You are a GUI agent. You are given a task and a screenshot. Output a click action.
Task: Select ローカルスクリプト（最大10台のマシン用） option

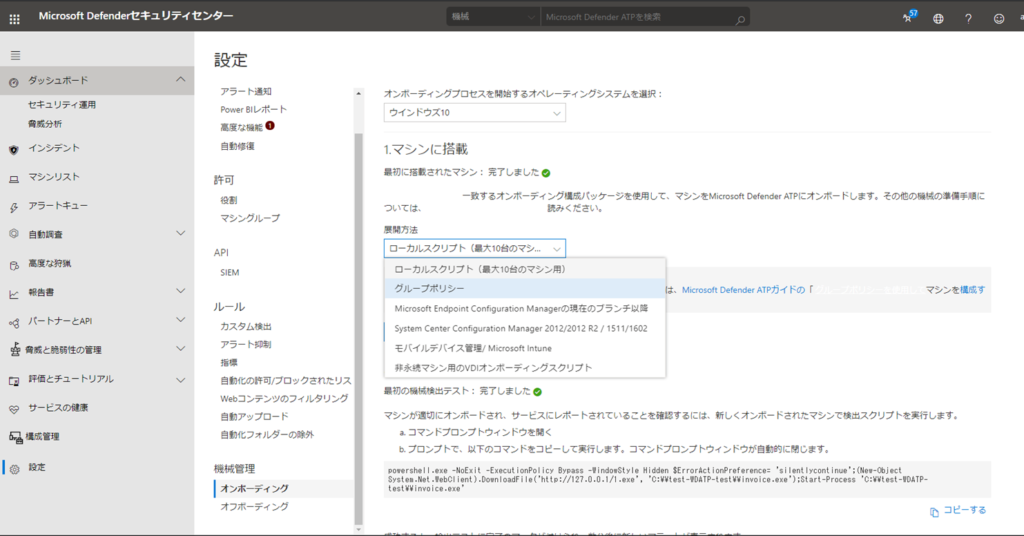pos(525,269)
